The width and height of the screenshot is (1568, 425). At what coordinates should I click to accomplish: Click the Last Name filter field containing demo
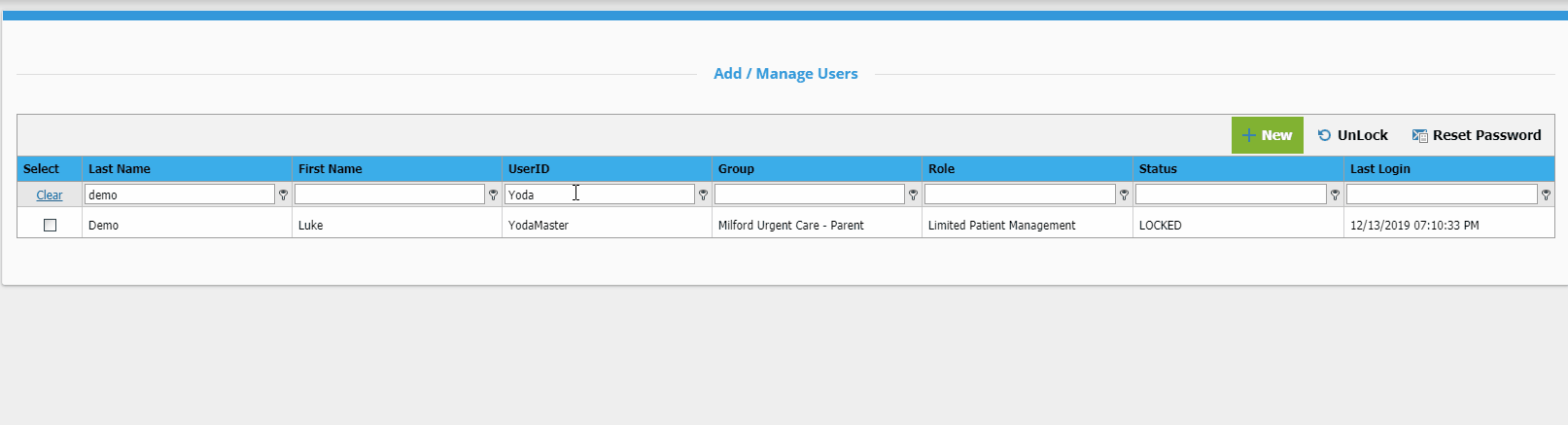[180, 195]
